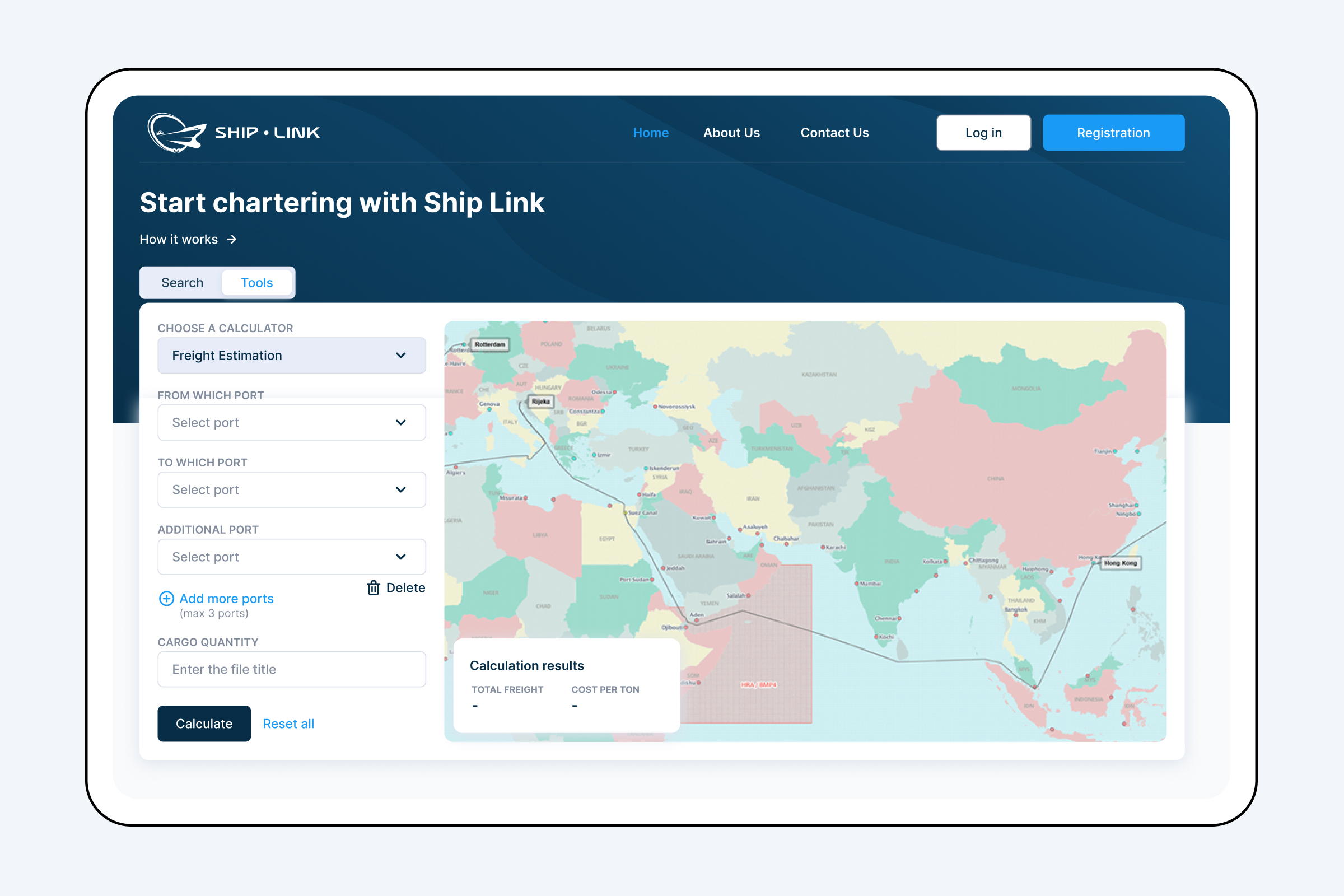
Task: Click the arrow next to How it works
Action: click(231, 240)
